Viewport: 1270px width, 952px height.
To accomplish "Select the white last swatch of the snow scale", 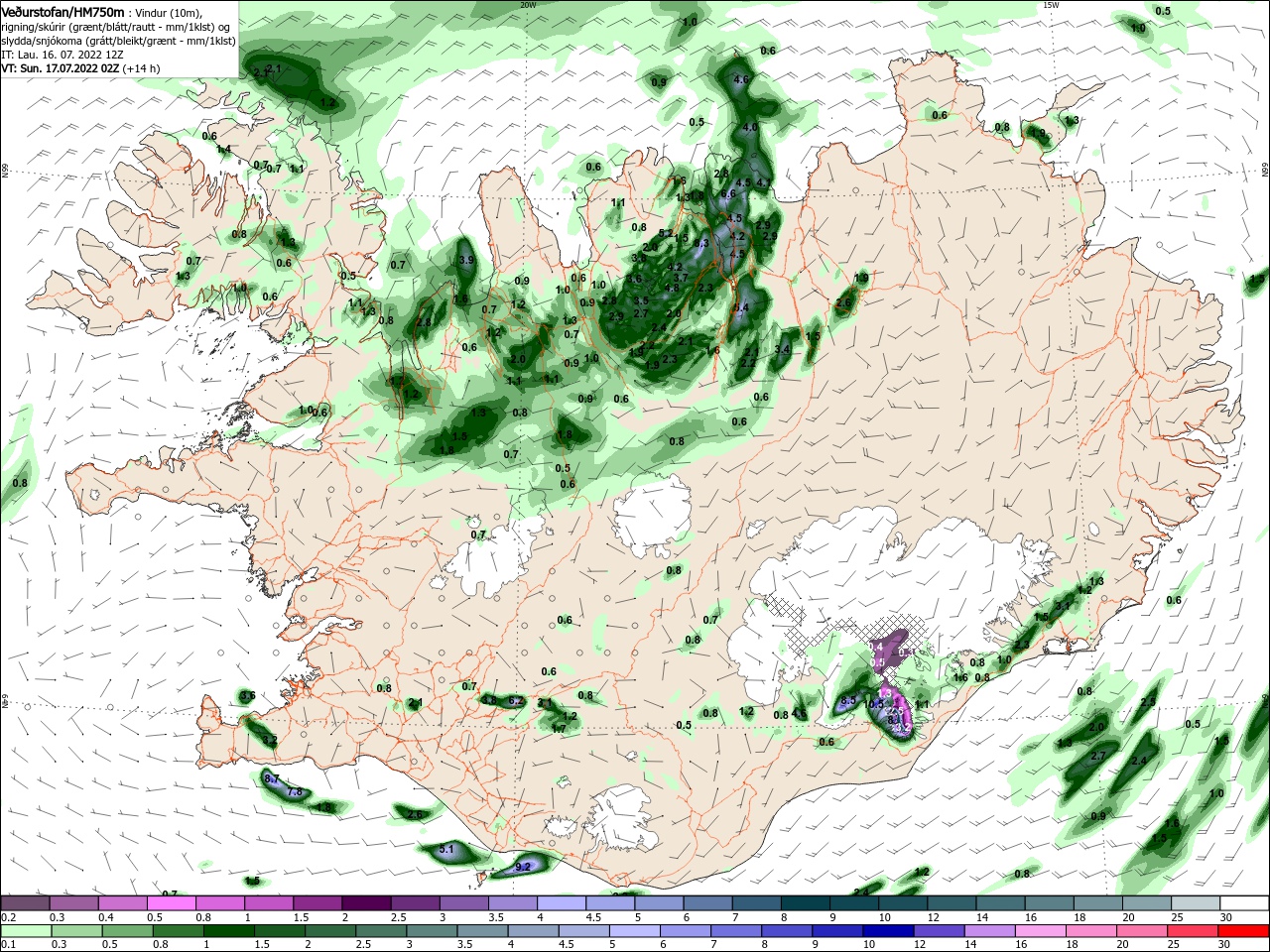I will point(1244,902).
